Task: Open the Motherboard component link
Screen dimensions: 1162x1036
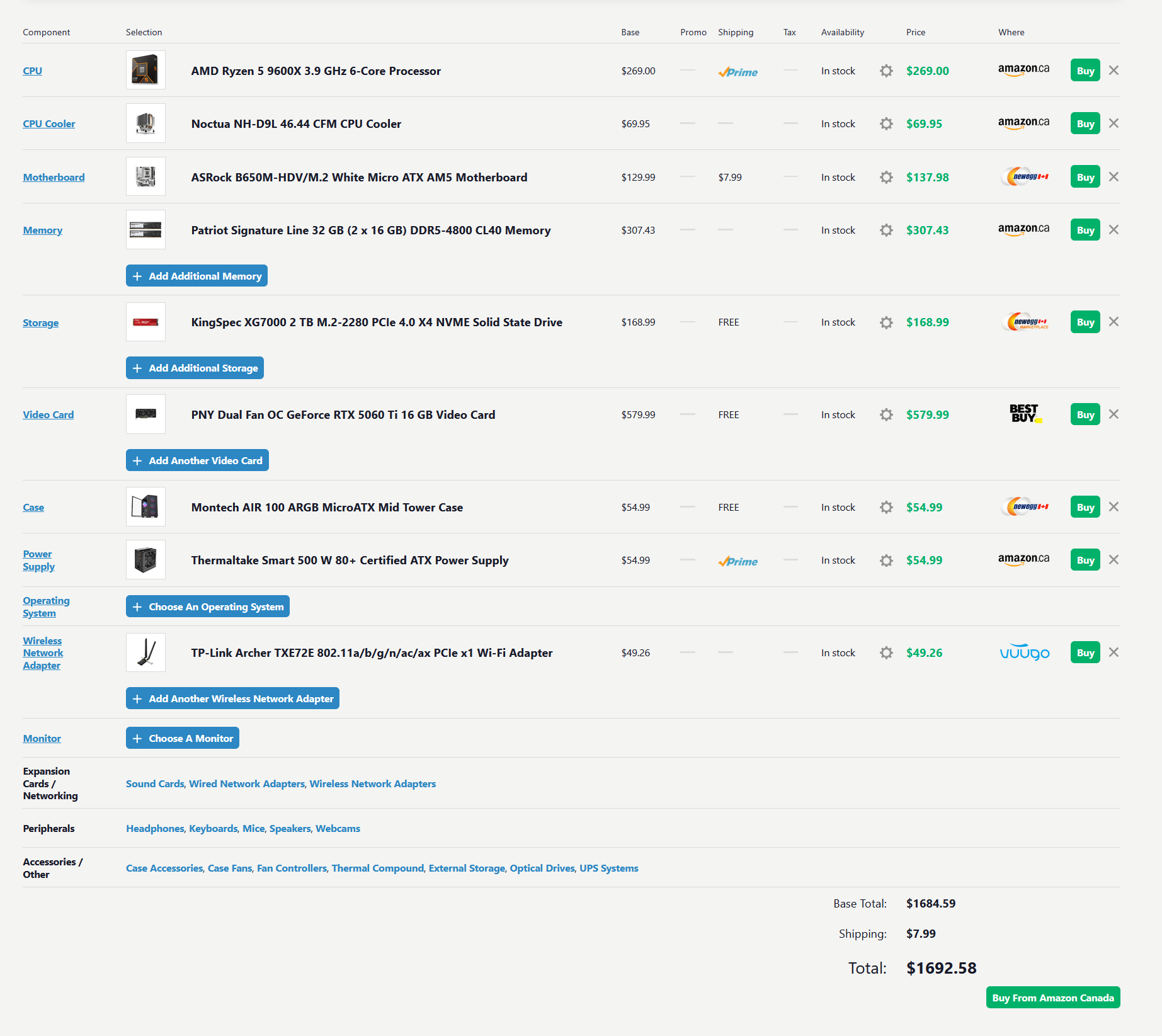Action: (x=54, y=177)
